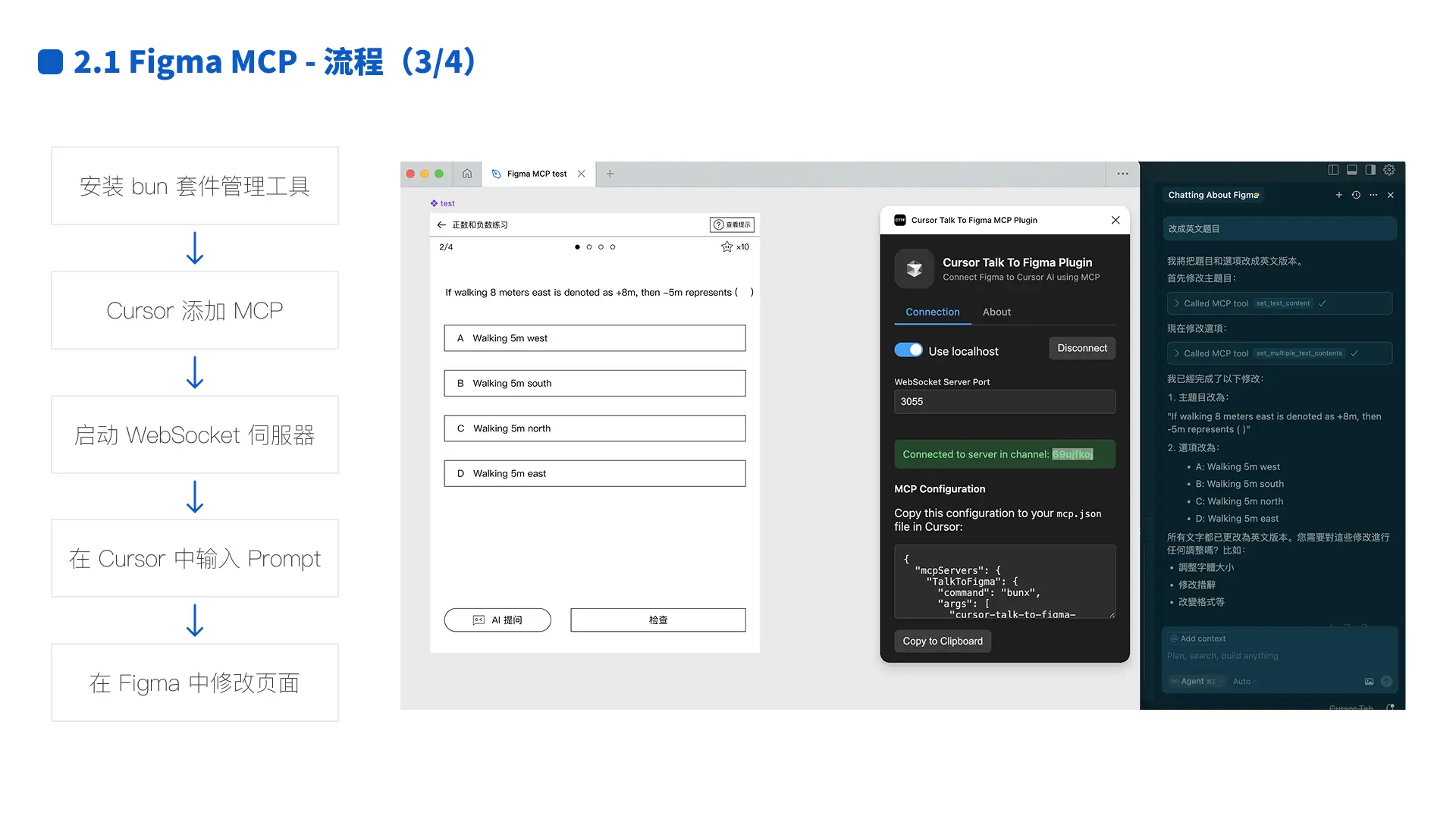
Task: Open the Cursor settings gear icon
Action: click(1389, 170)
